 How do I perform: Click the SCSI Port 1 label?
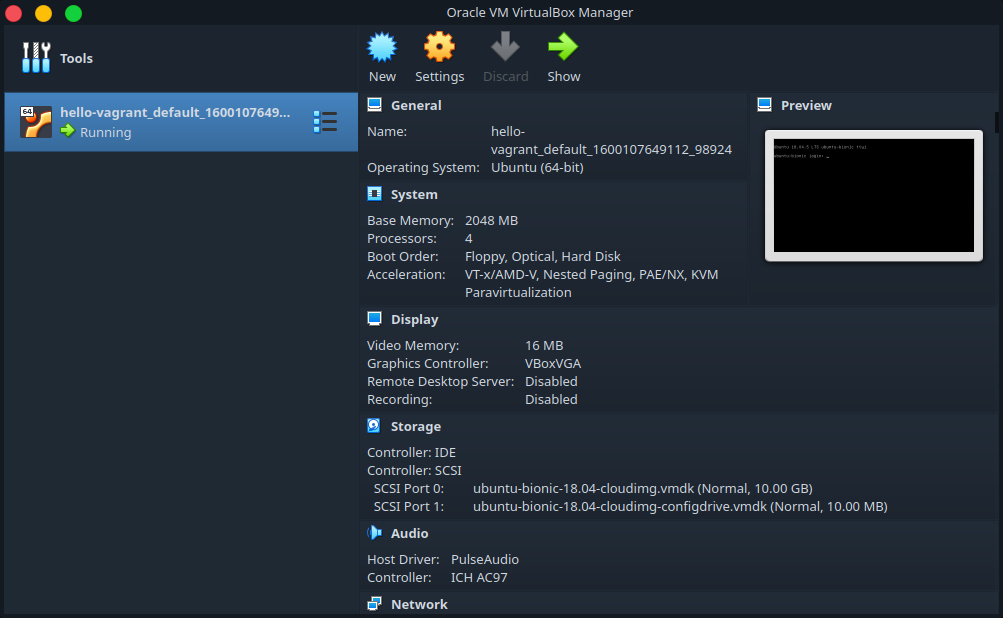point(408,506)
